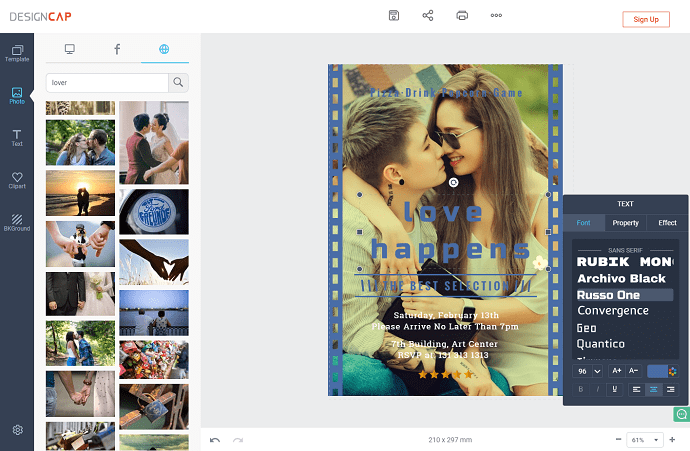690x451 pixels.
Task: Open the text color swatch
Action: tap(657, 371)
